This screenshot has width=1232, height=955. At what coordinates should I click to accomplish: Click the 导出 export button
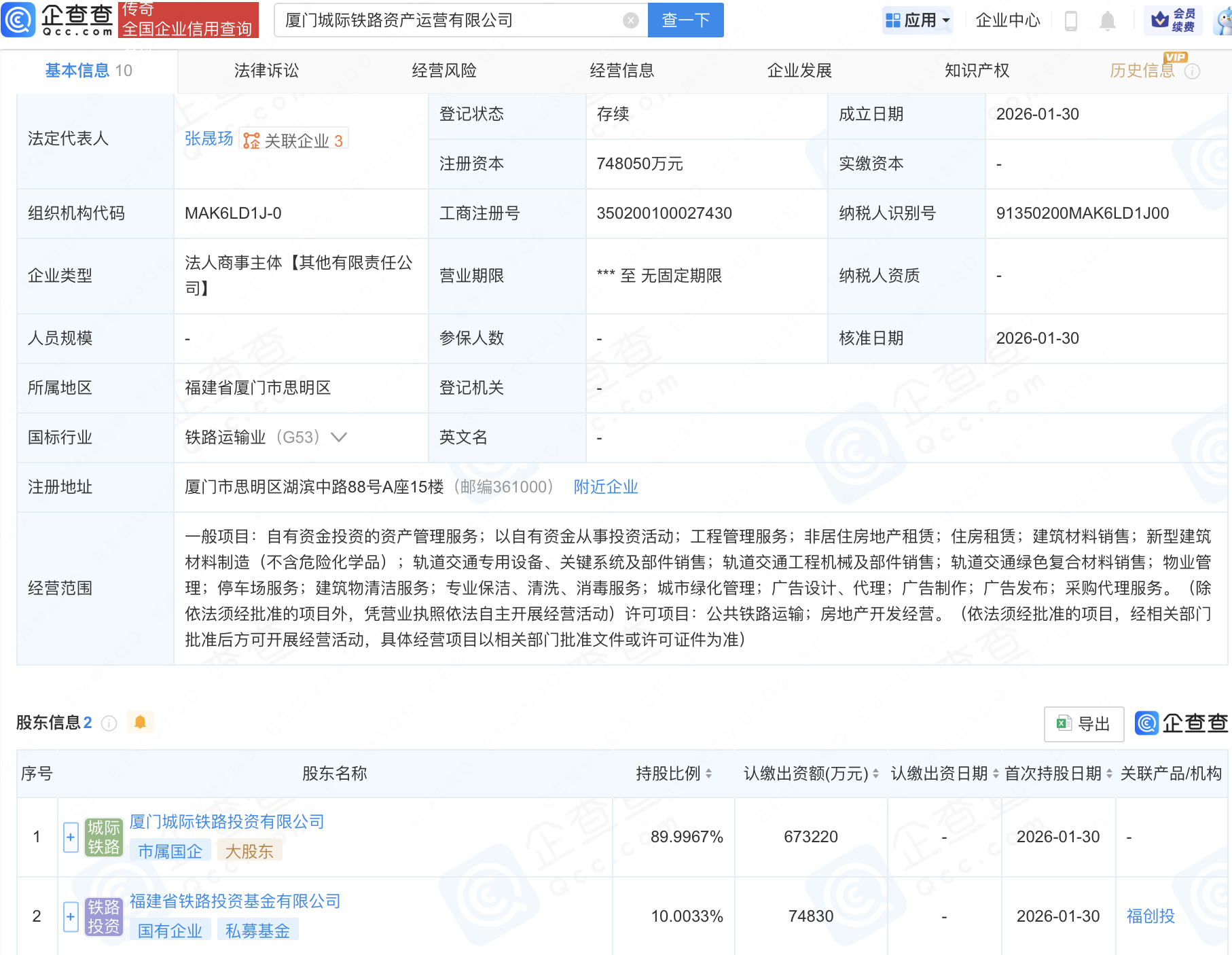pos(1083,724)
